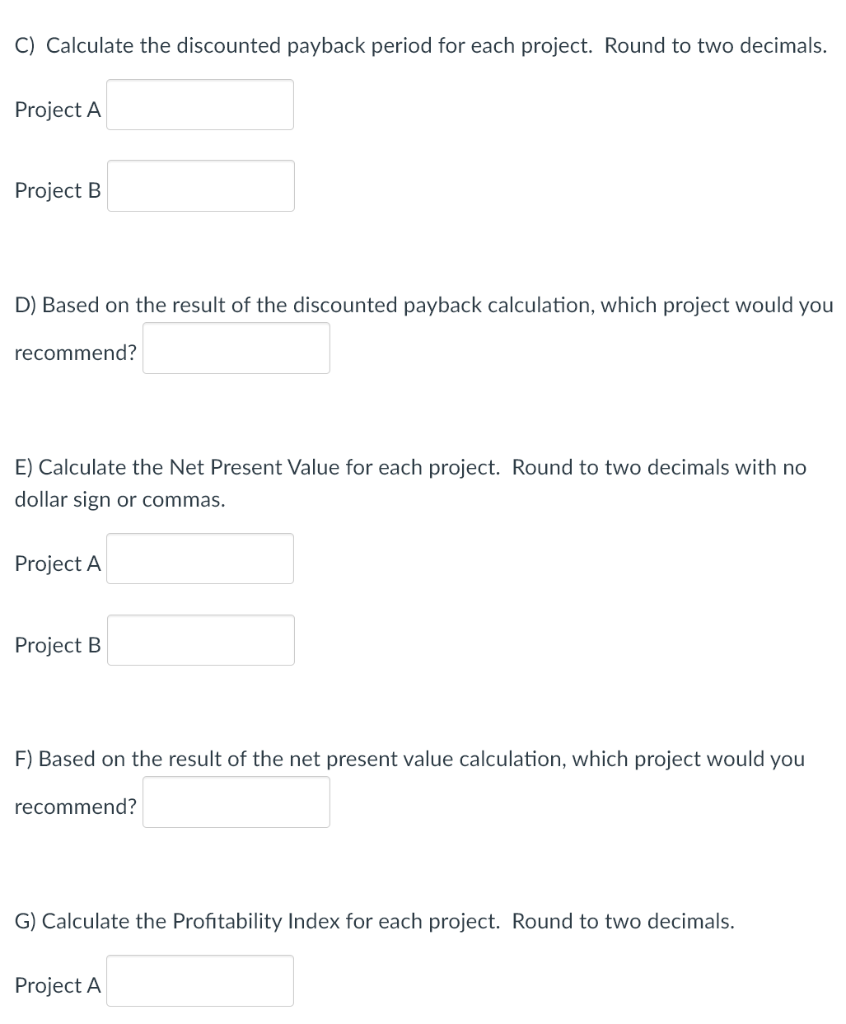The image size is (846, 1024).
Task: Activate the Profitability Index answer field
Action: [199, 981]
